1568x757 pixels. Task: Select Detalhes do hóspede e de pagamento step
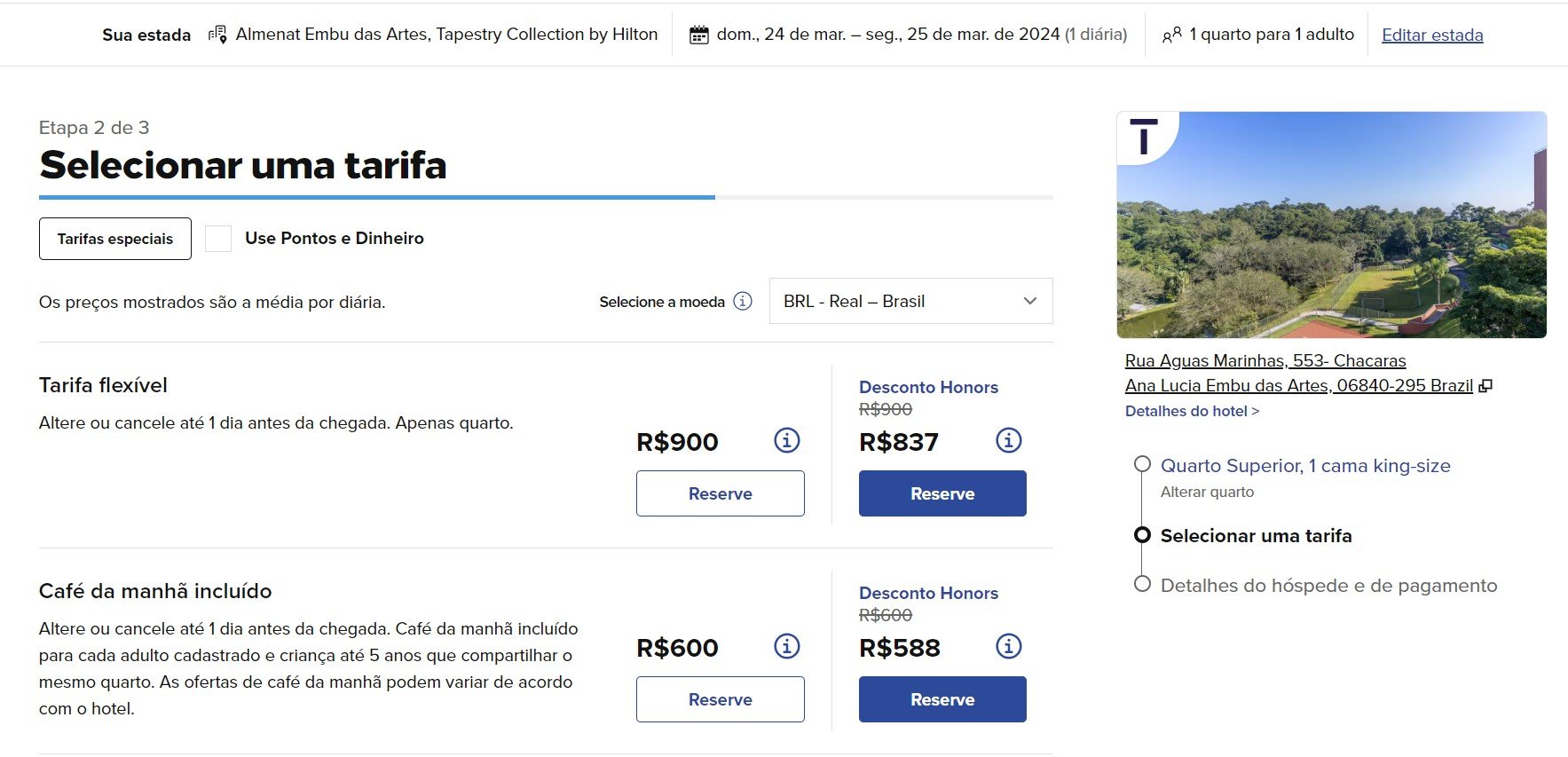click(x=1328, y=586)
